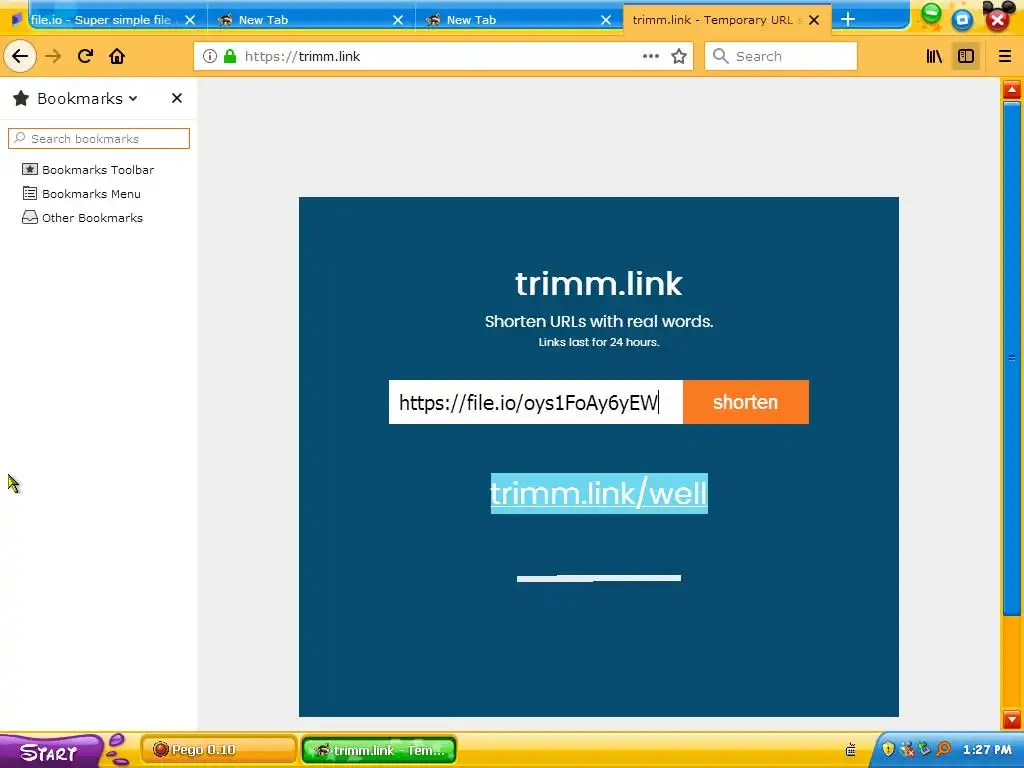
Task: Click the forward navigation arrow
Action: [x=53, y=56]
